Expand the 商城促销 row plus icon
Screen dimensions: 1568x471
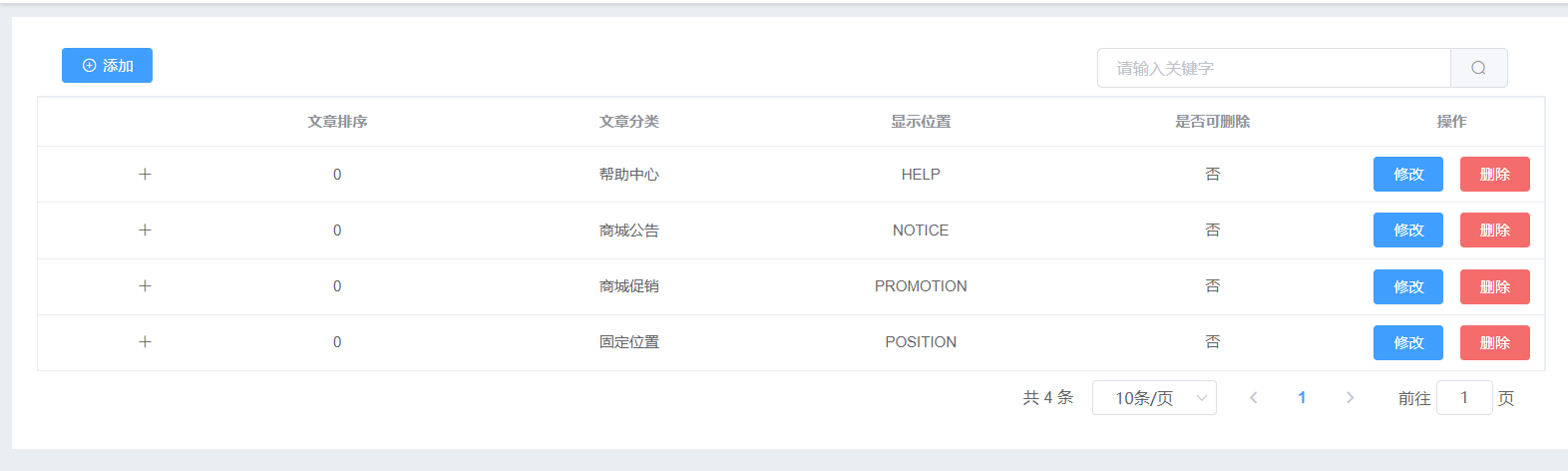(x=145, y=285)
